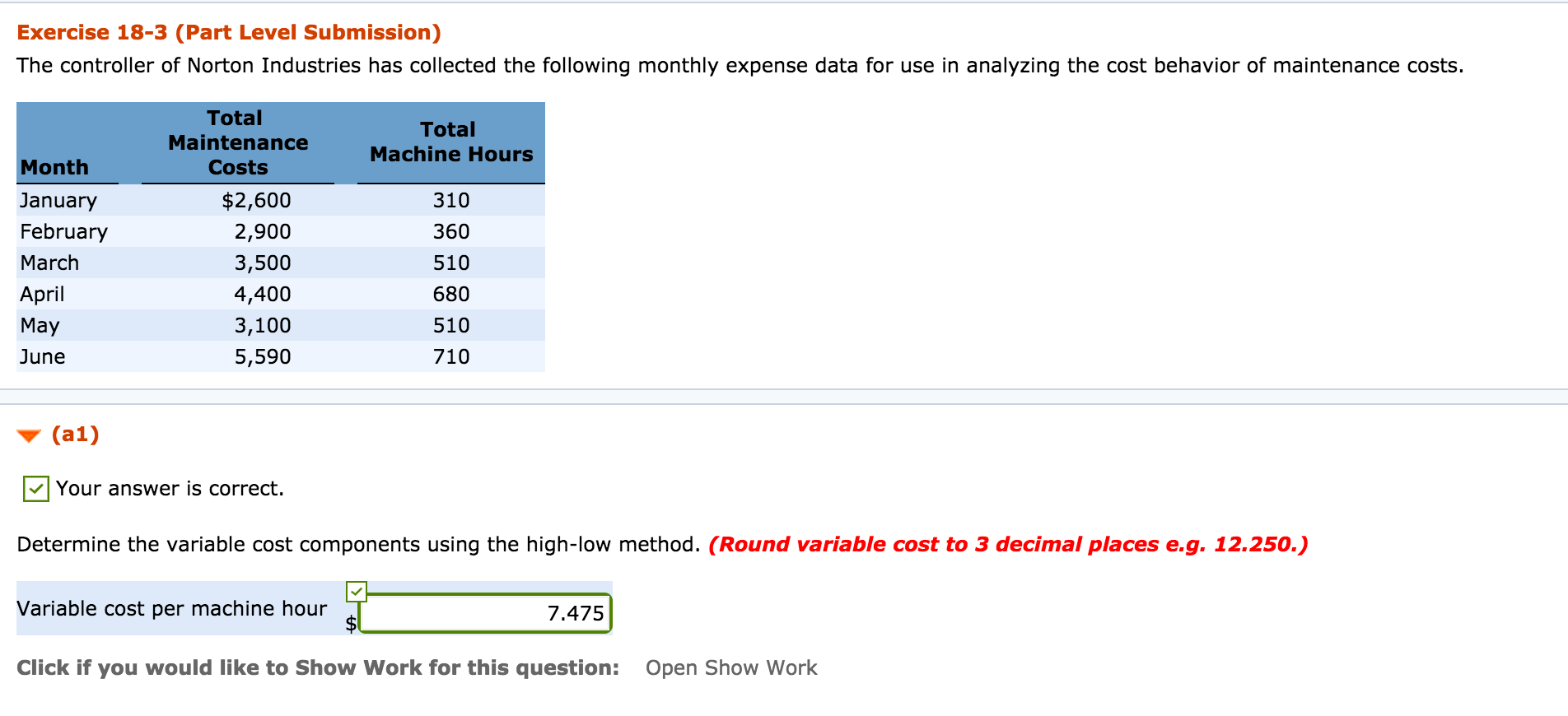Click April's machine hours value 680
The image size is (1568, 716).
[x=450, y=294]
